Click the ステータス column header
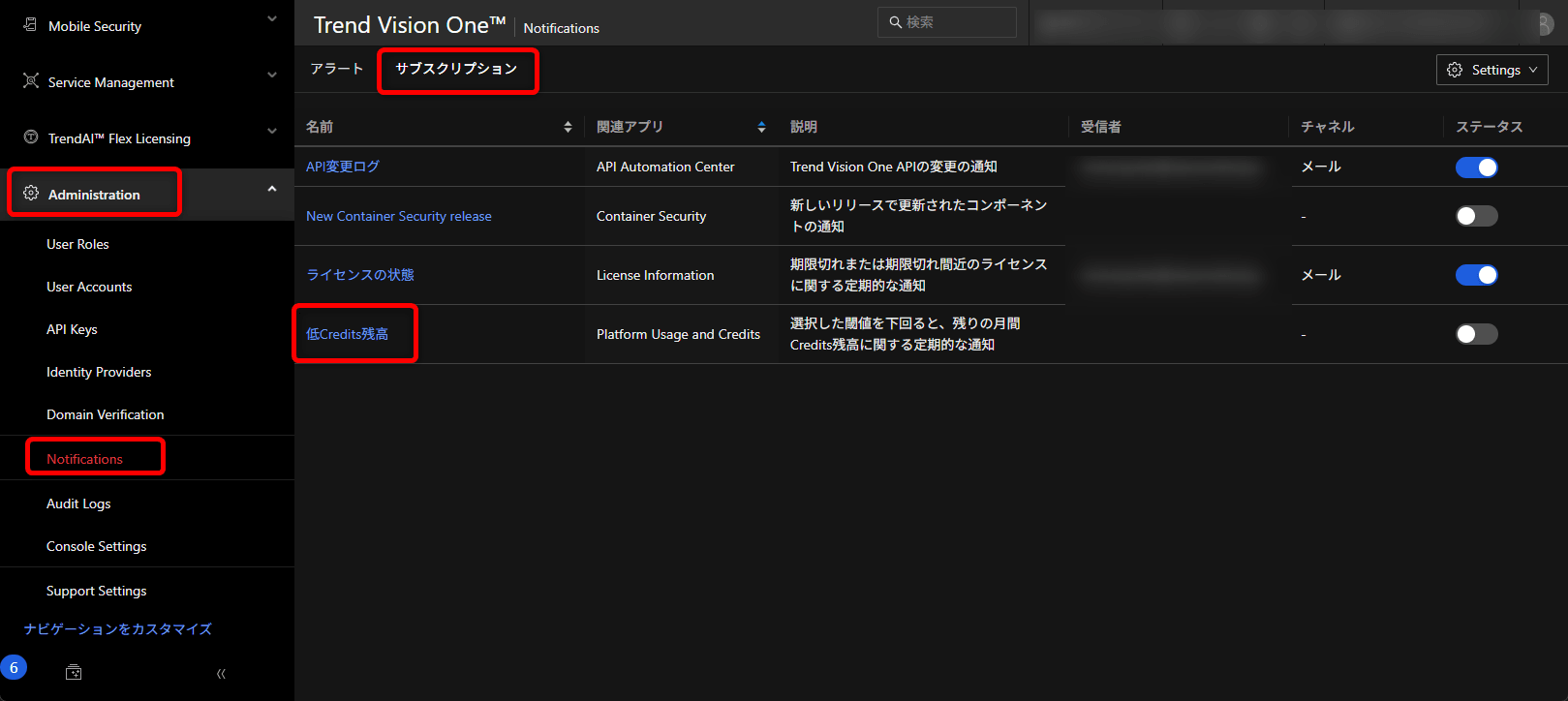This screenshot has height=701, width=1568. pyautogui.click(x=1490, y=127)
